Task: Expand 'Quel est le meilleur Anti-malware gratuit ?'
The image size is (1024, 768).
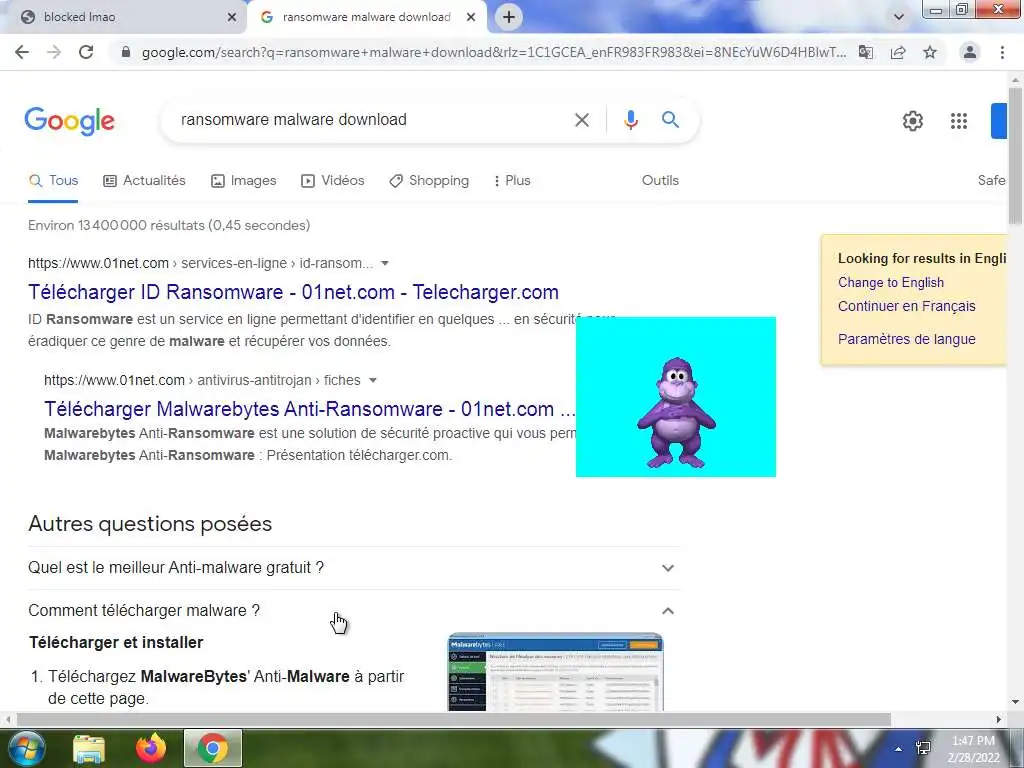Action: coord(354,568)
